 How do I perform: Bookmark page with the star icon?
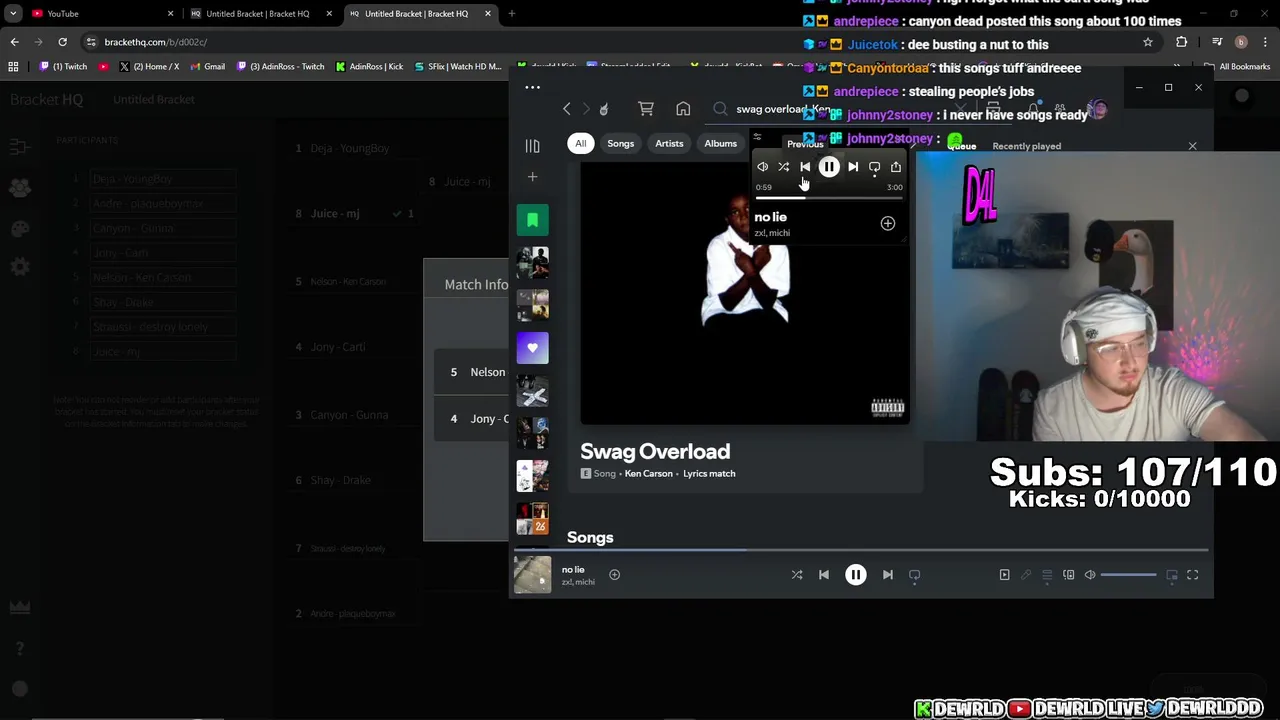[1148, 42]
